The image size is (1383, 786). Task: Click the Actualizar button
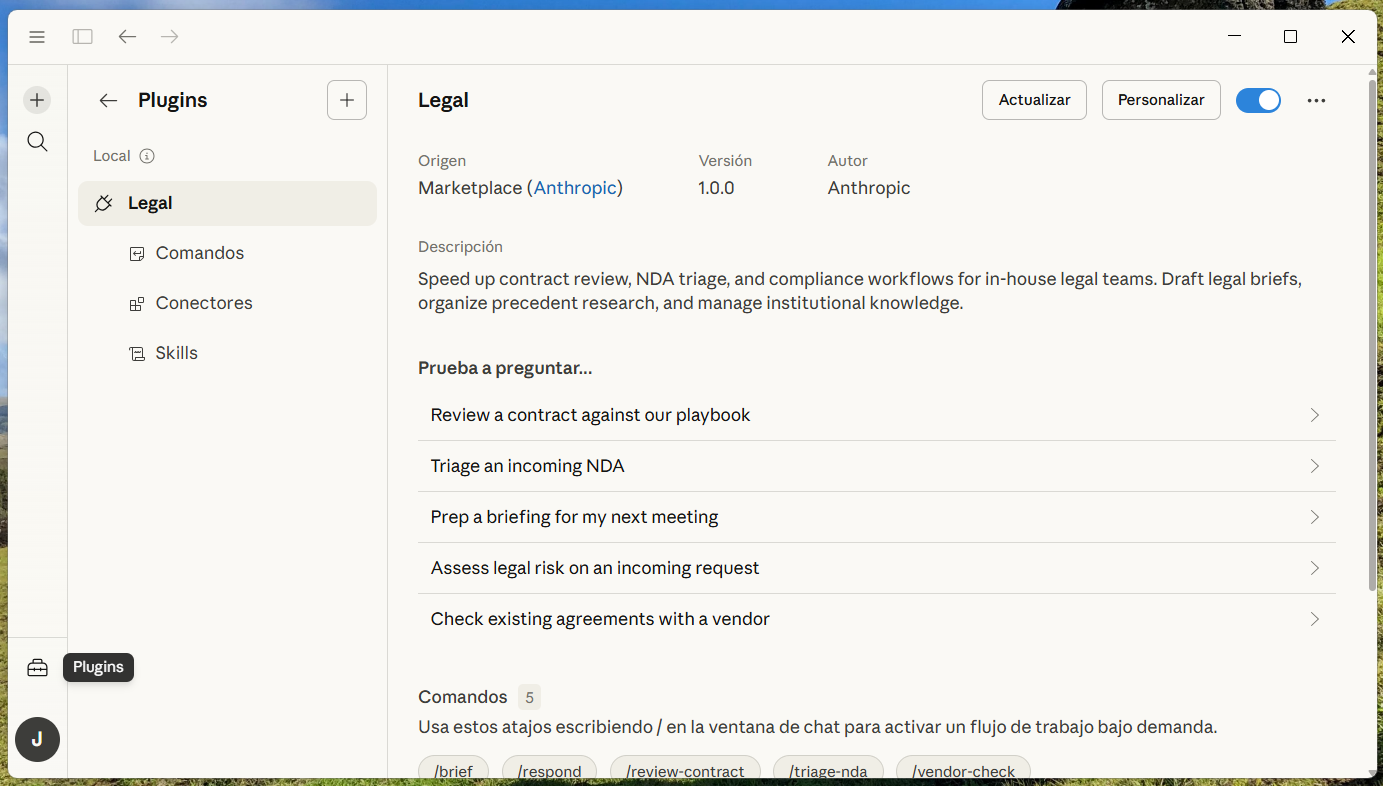tap(1034, 100)
